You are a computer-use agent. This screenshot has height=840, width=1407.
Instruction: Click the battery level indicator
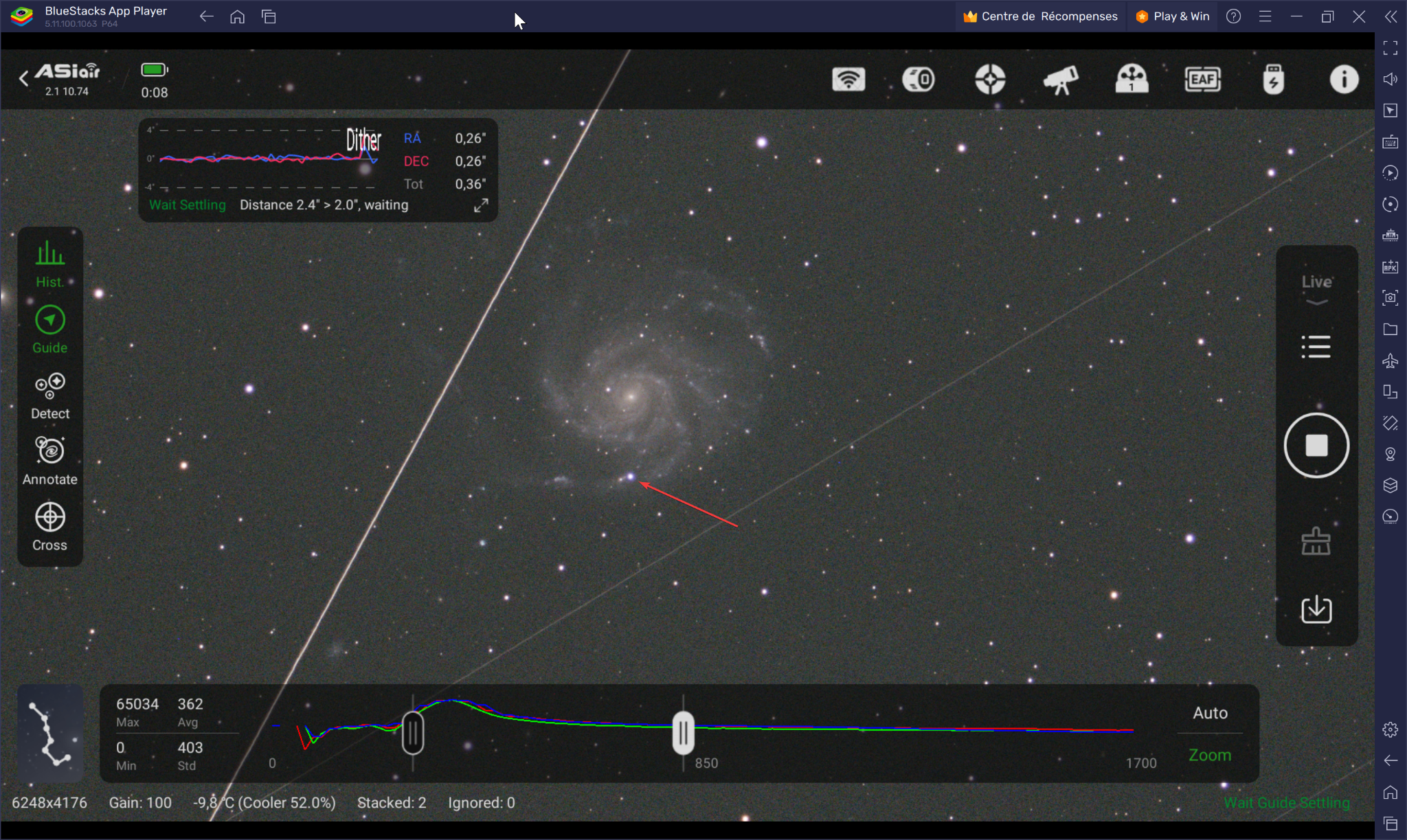pyautogui.click(x=155, y=69)
